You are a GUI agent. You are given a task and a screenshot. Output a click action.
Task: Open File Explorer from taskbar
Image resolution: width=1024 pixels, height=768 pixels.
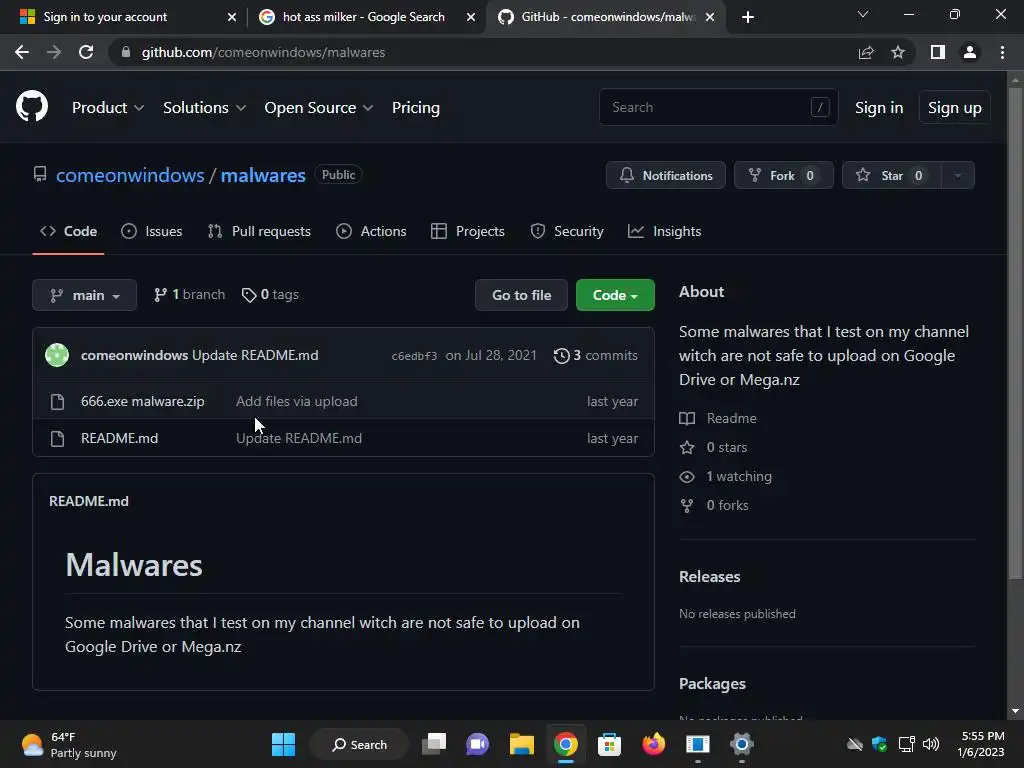[522, 744]
